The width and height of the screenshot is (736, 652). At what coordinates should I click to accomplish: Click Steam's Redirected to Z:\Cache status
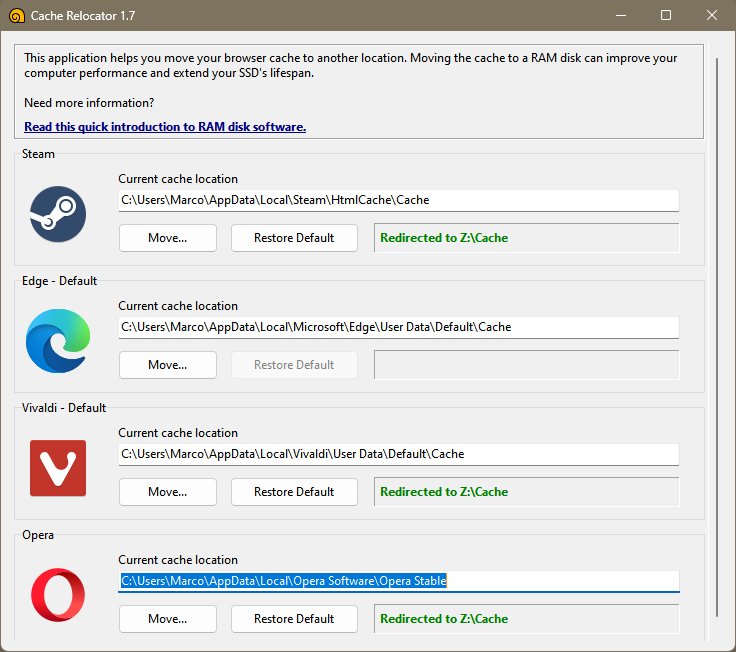[x=527, y=238]
